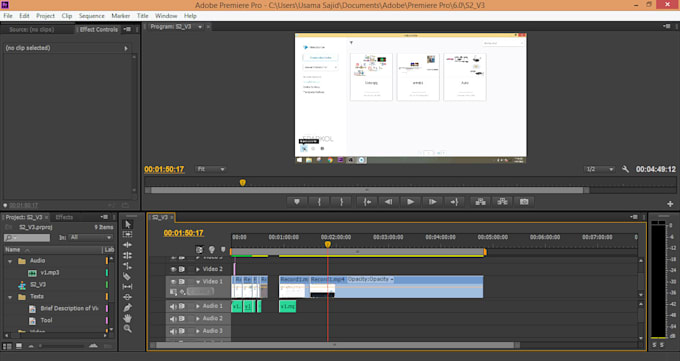Viewport: 680px width, 361px height.
Task: Select the Ripple Edit tool
Action: 128,245
